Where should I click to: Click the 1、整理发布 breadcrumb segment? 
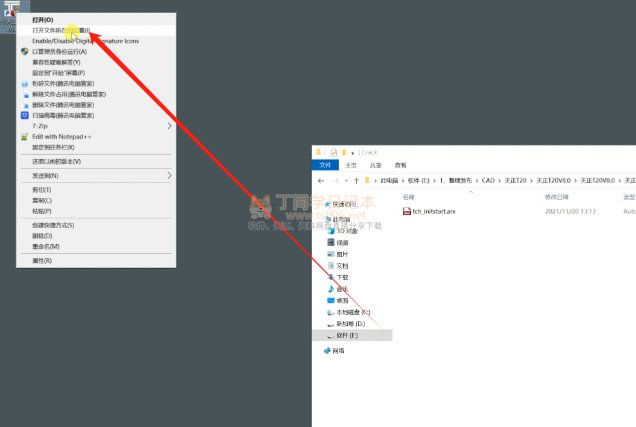tap(456, 181)
